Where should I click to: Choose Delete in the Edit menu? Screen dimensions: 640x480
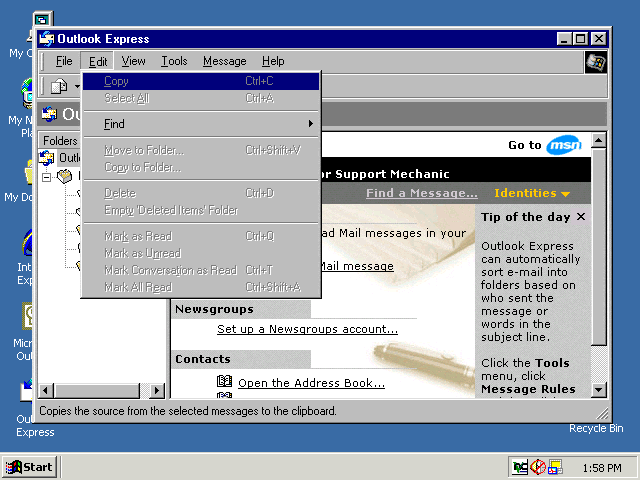[x=201, y=193]
